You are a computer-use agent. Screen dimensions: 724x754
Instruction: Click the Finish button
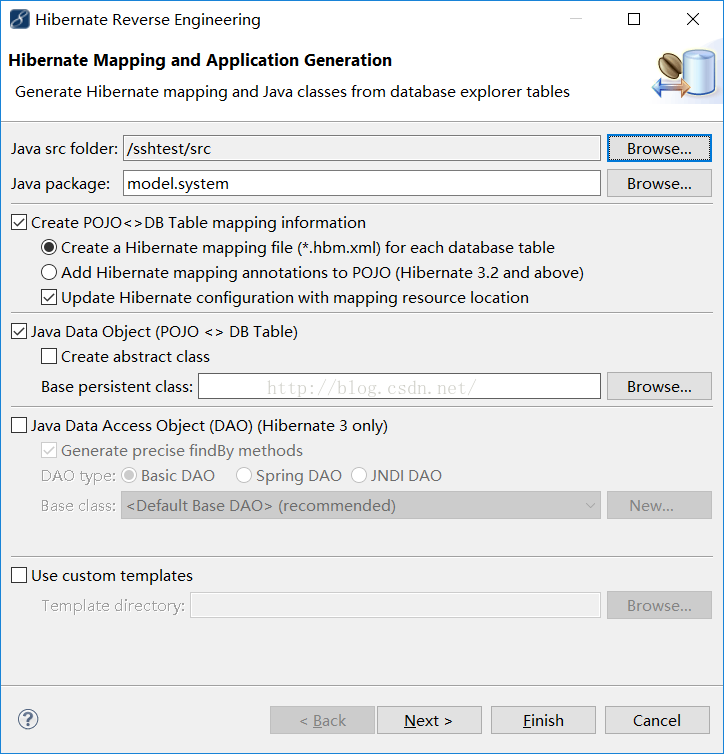coord(543,720)
